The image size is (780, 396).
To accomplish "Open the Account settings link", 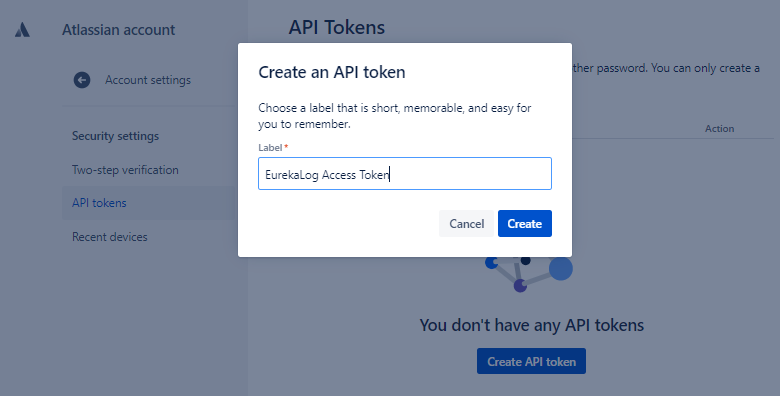I will 148,80.
